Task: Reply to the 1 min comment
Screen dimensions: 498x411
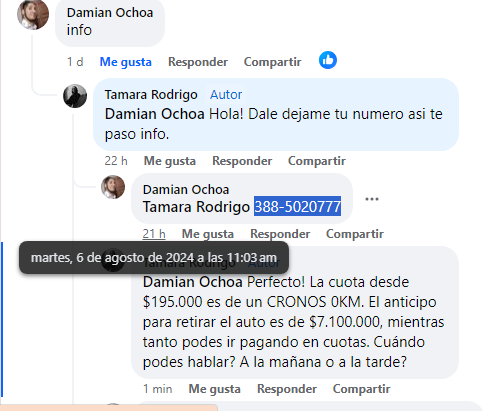Action: point(287,389)
